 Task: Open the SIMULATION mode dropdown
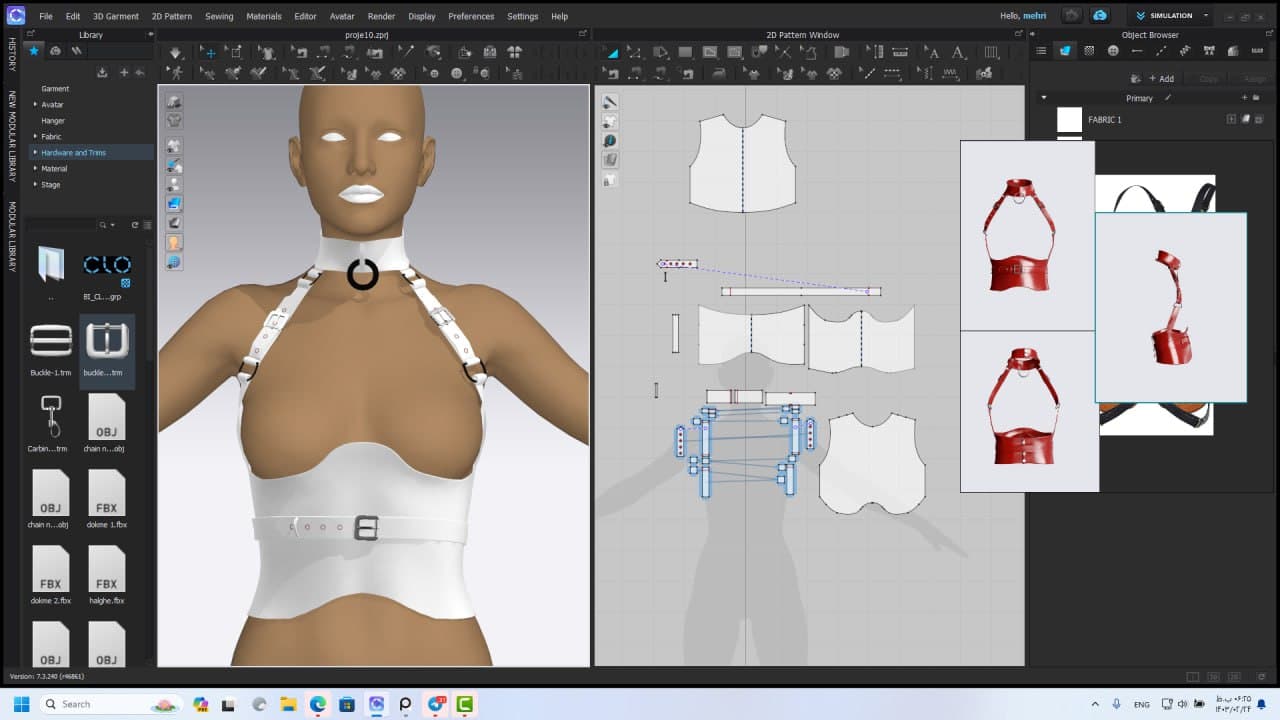click(1206, 16)
